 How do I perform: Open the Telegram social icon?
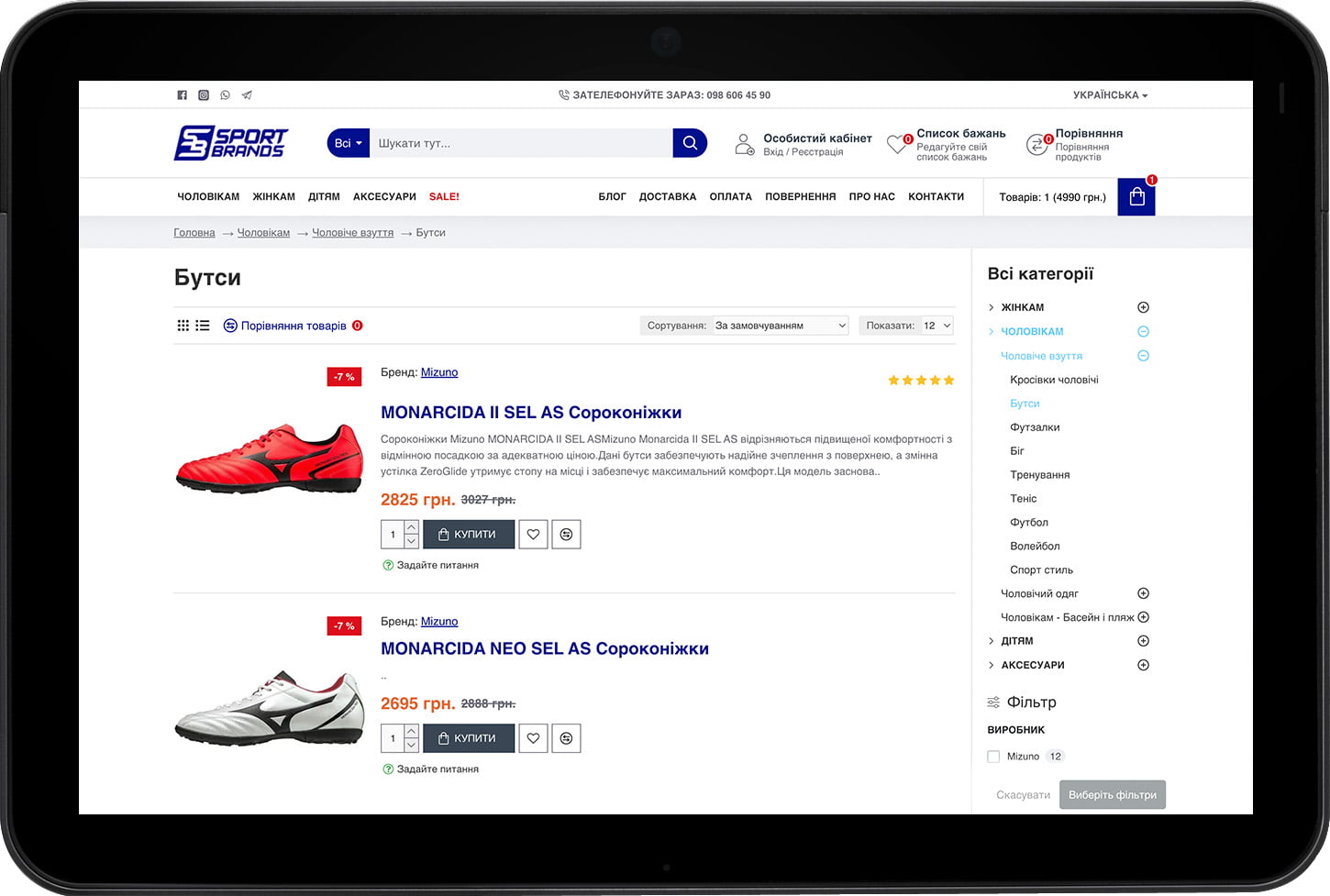click(247, 95)
